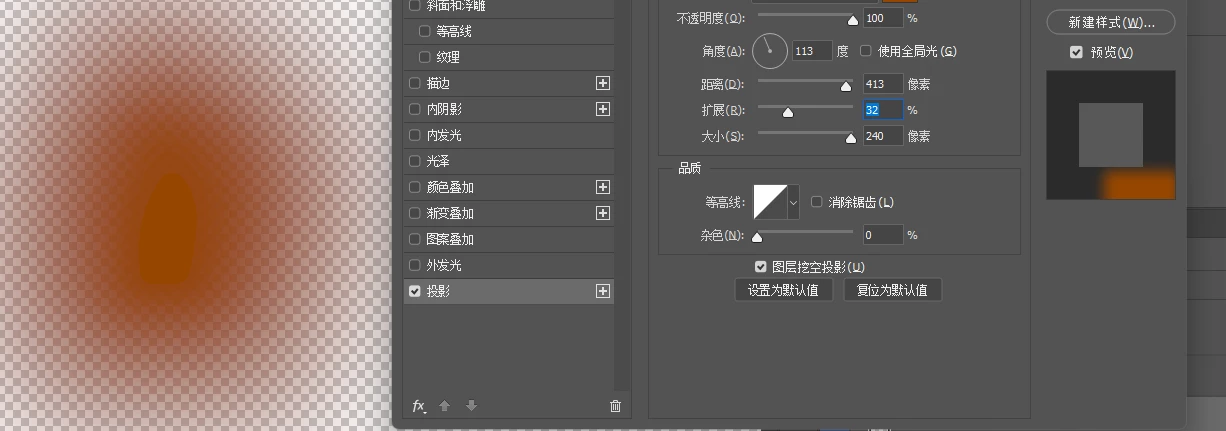Click the 不透明度 value field showing 100

(883, 18)
